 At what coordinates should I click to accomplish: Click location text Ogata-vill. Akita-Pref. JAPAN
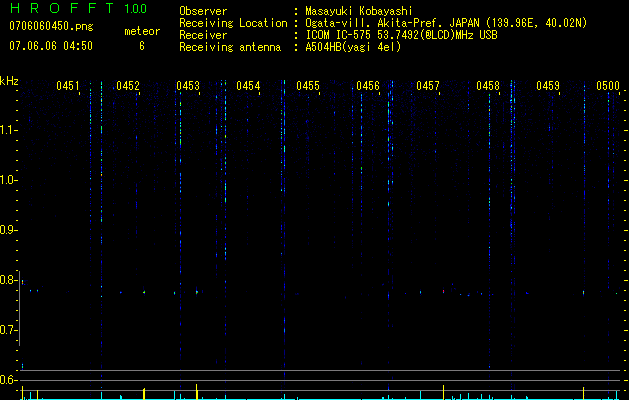pyautogui.click(x=392, y=23)
